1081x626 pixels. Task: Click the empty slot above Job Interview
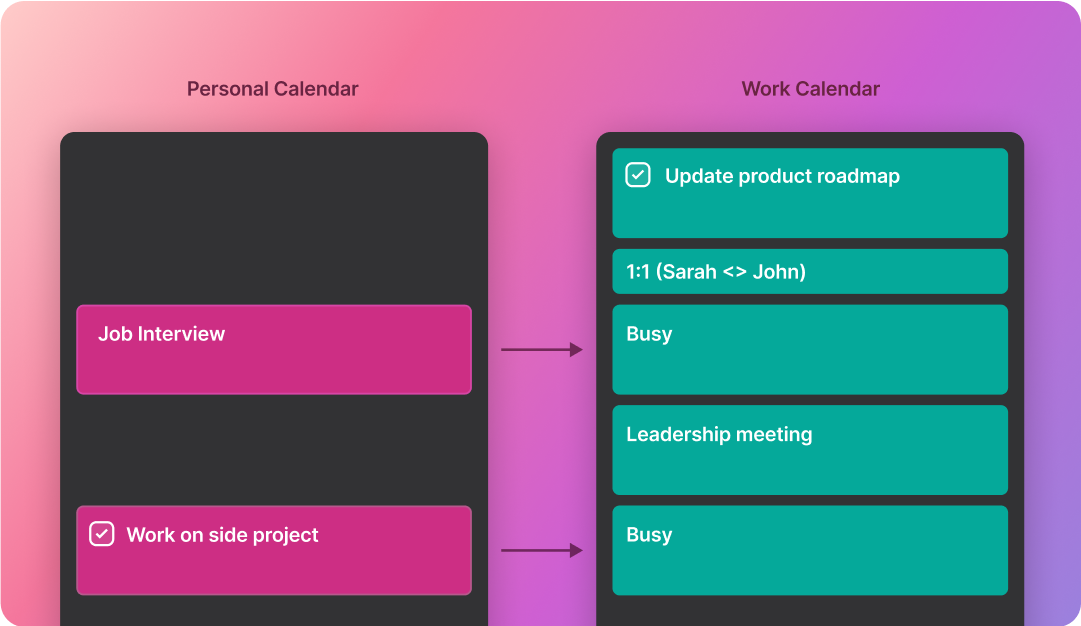click(x=274, y=219)
